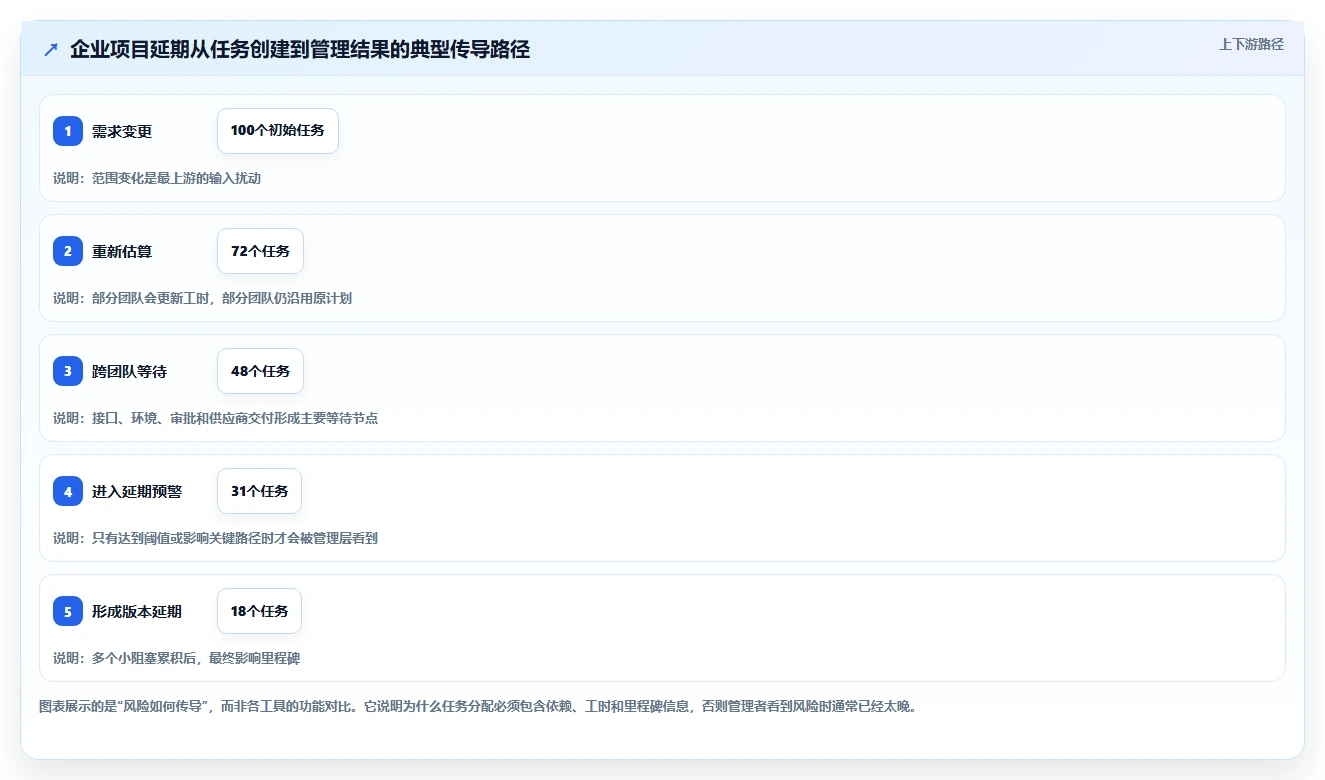This screenshot has height=780, width=1325.
Task: Click the 重新估算 step label
Action: pyautogui.click(x=122, y=251)
